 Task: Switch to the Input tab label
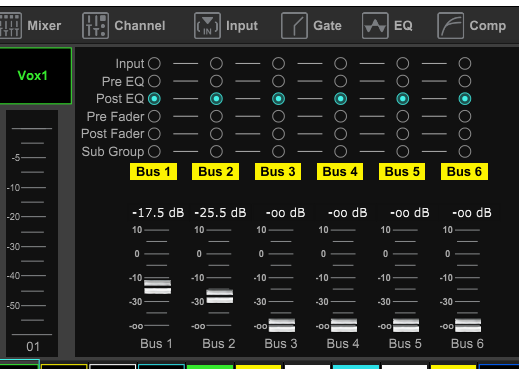click(x=242, y=26)
